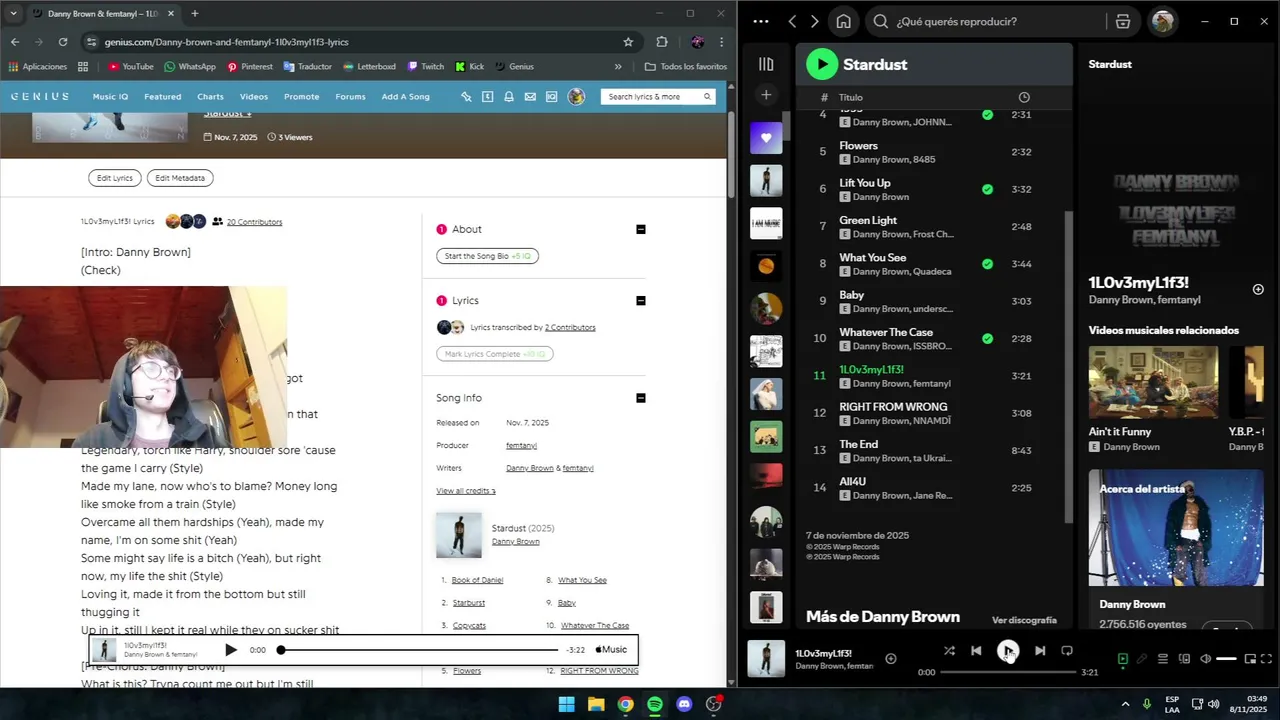Add the current track to Liked Songs in the Spotify bar
The width and height of the screenshot is (1280, 720).
click(891, 659)
